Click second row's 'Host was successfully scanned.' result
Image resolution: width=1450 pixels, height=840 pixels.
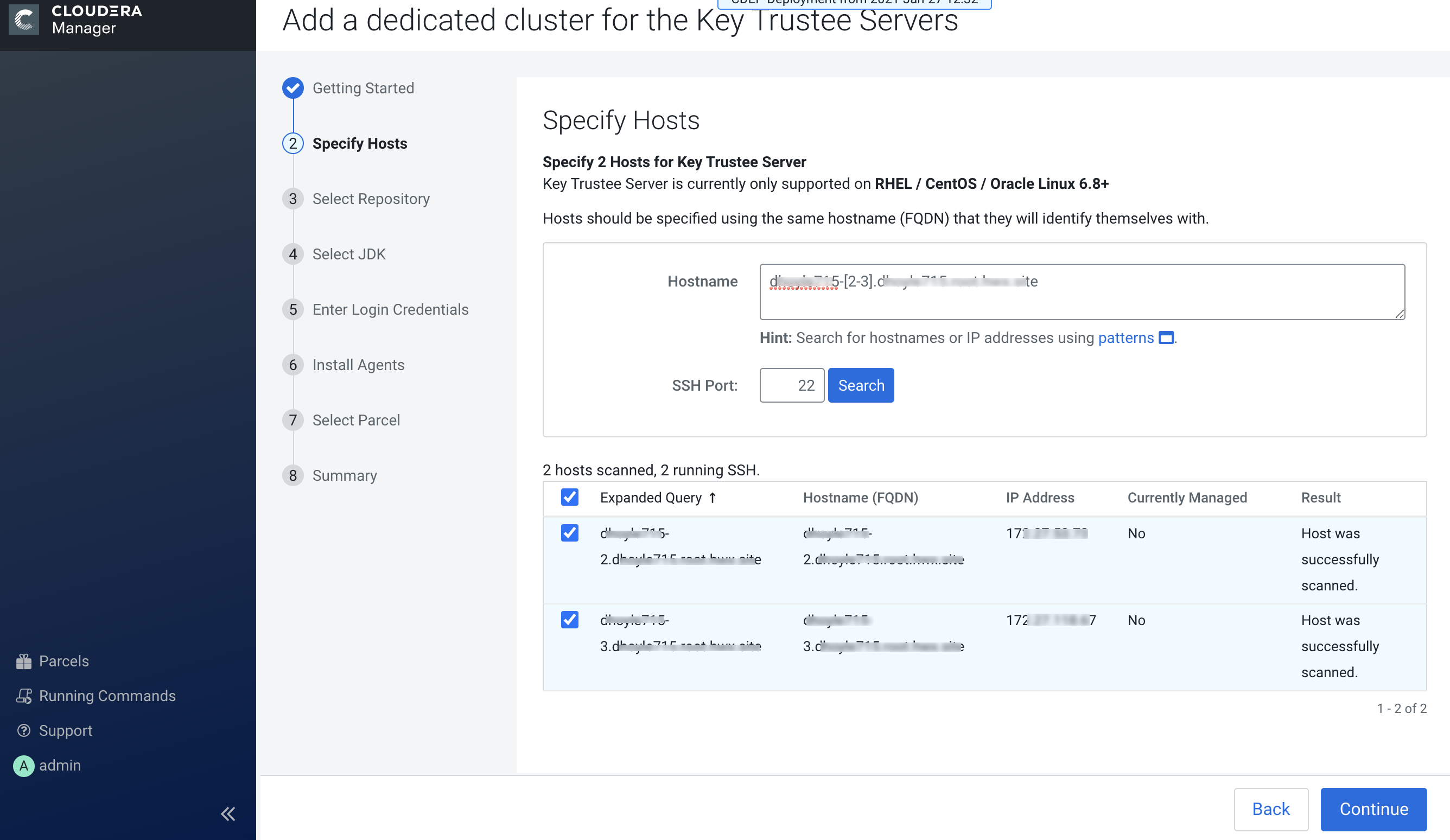[1340, 646]
